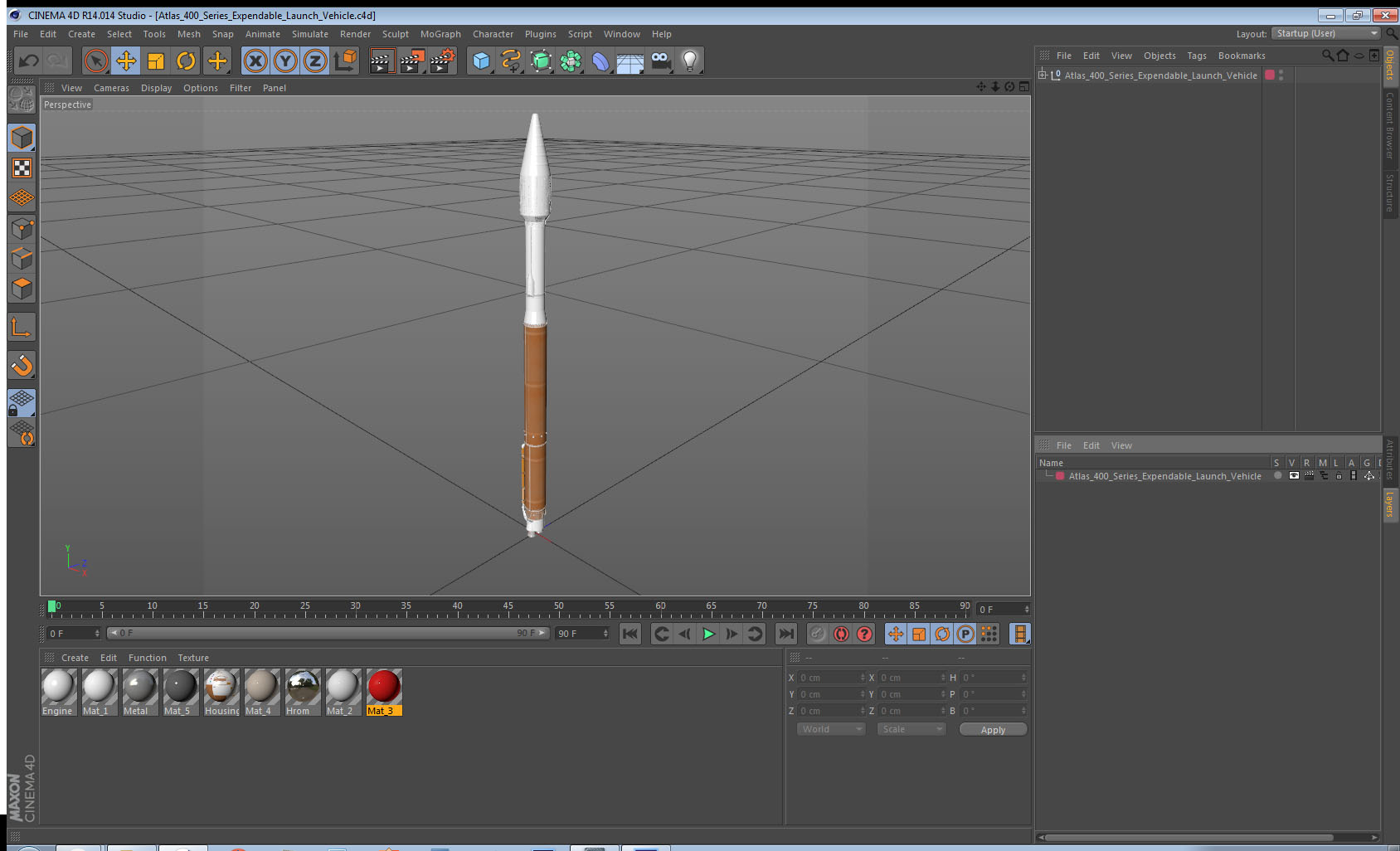Play the animation forward
Image resolution: width=1400 pixels, height=851 pixels.
click(x=708, y=634)
